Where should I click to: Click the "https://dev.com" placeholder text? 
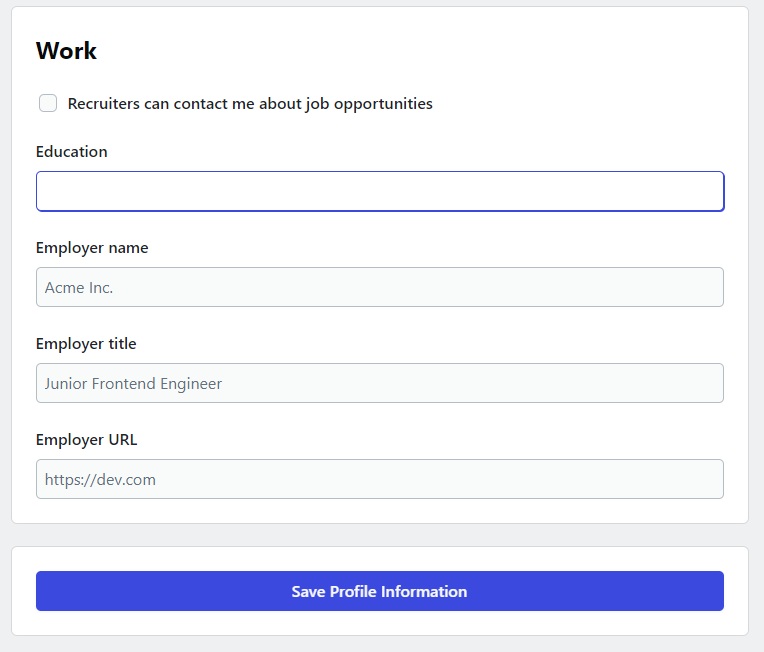click(x=100, y=479)
